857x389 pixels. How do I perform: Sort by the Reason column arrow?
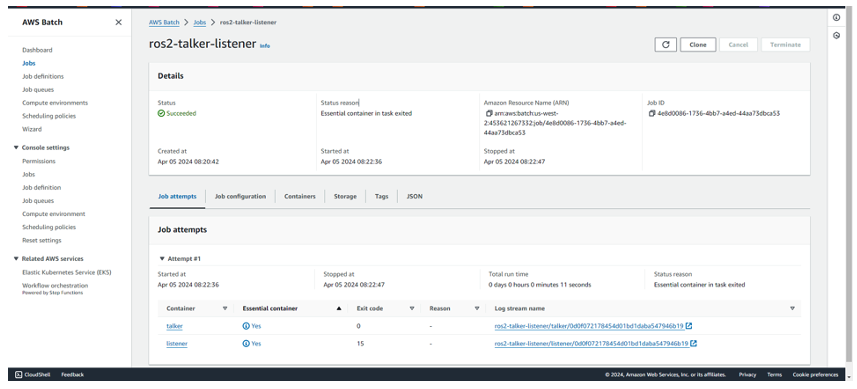pos(477,308)
